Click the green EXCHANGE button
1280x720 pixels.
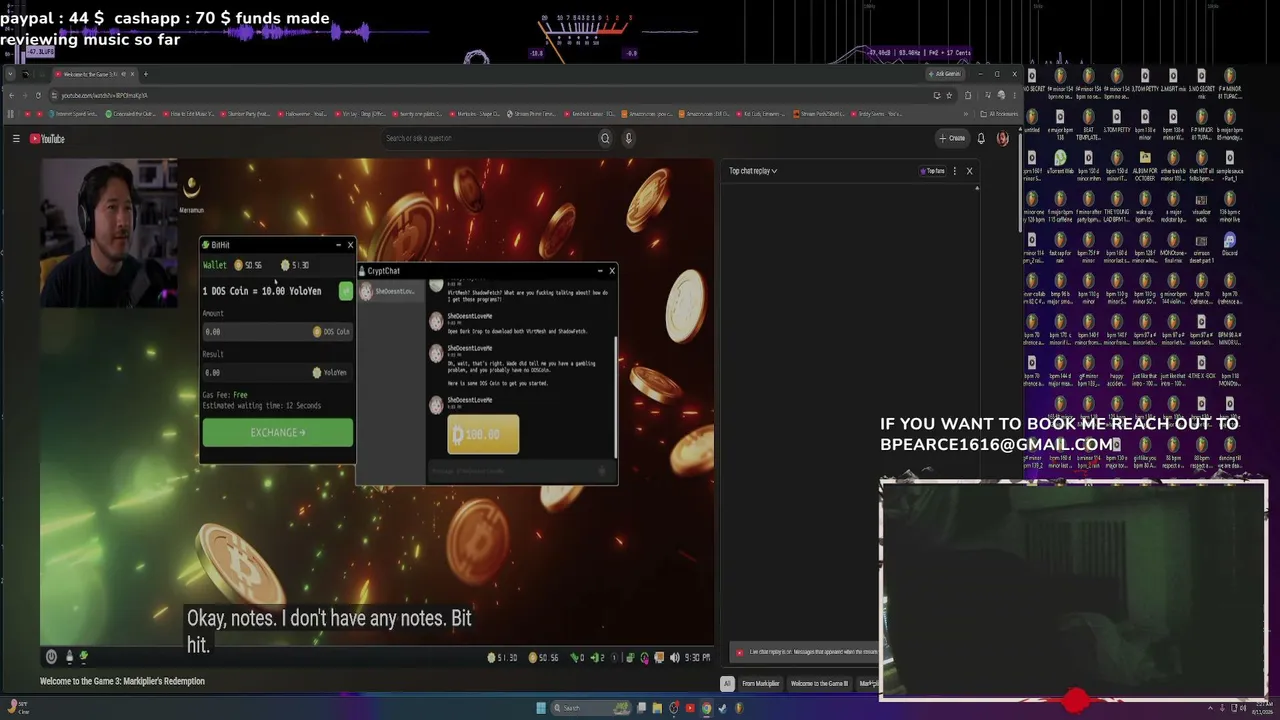pyautogui.click(x=278, y=433)
